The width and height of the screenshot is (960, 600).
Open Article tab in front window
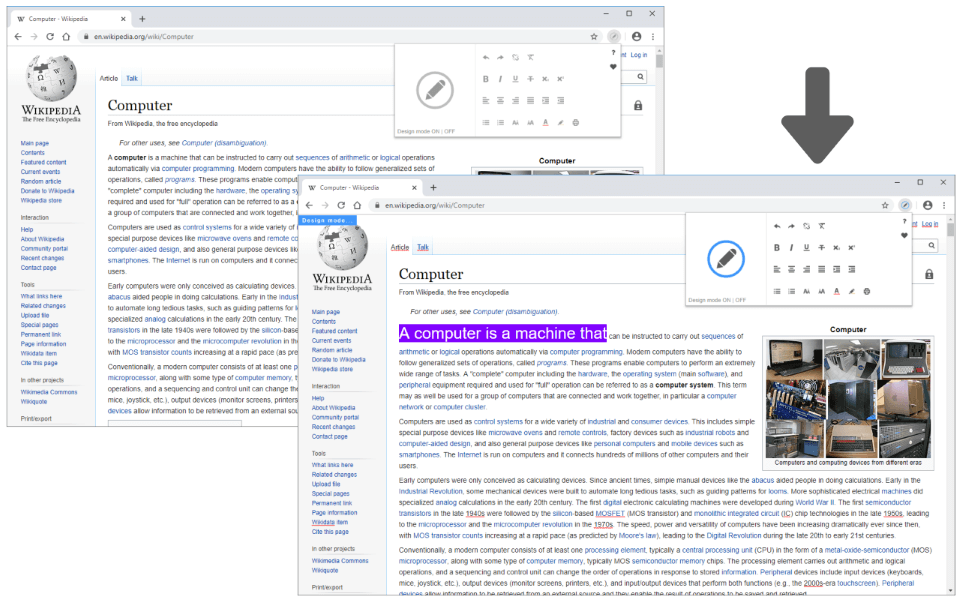(400, 247)
